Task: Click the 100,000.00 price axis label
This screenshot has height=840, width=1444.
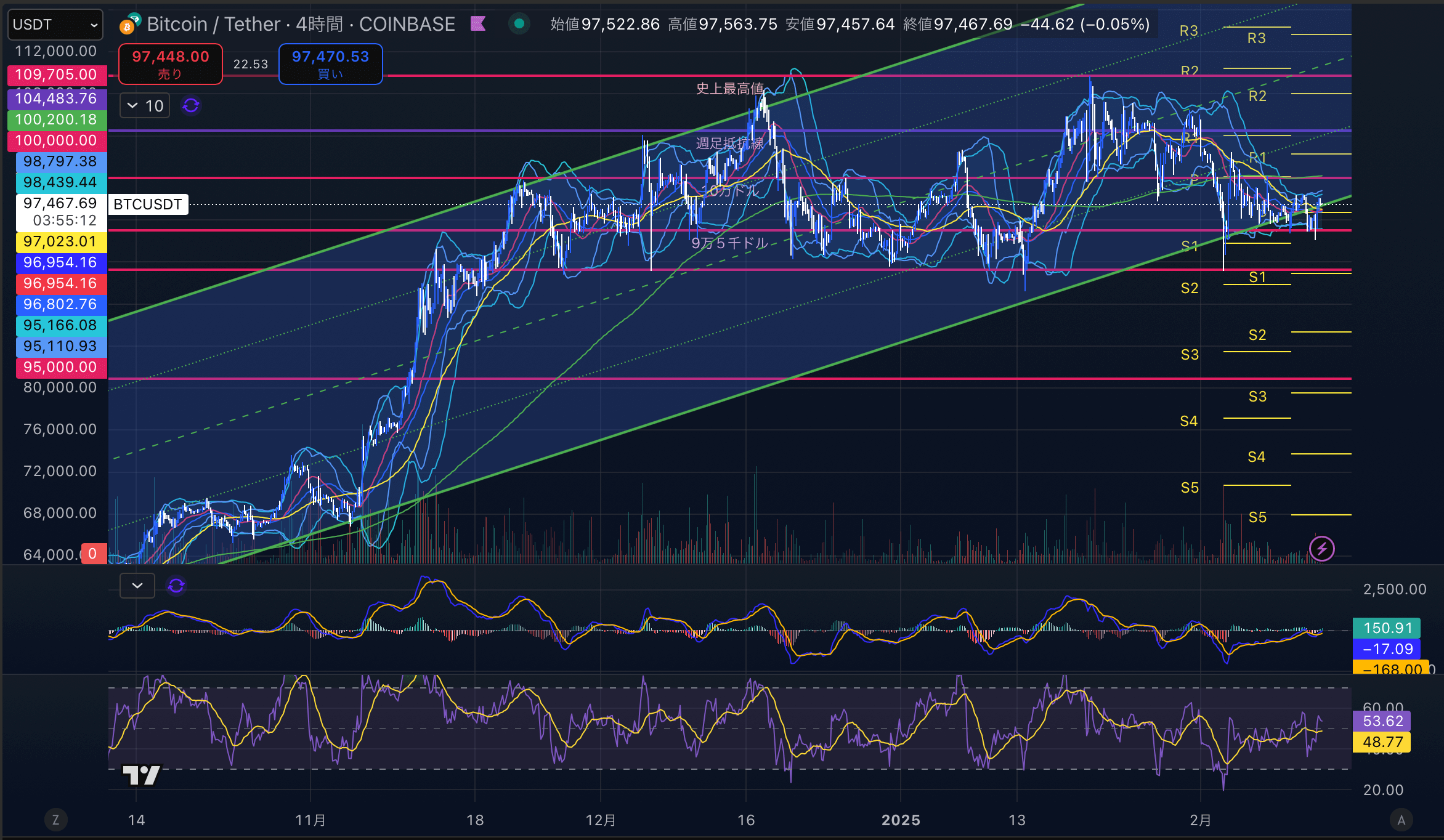Action: click(57, 140)
